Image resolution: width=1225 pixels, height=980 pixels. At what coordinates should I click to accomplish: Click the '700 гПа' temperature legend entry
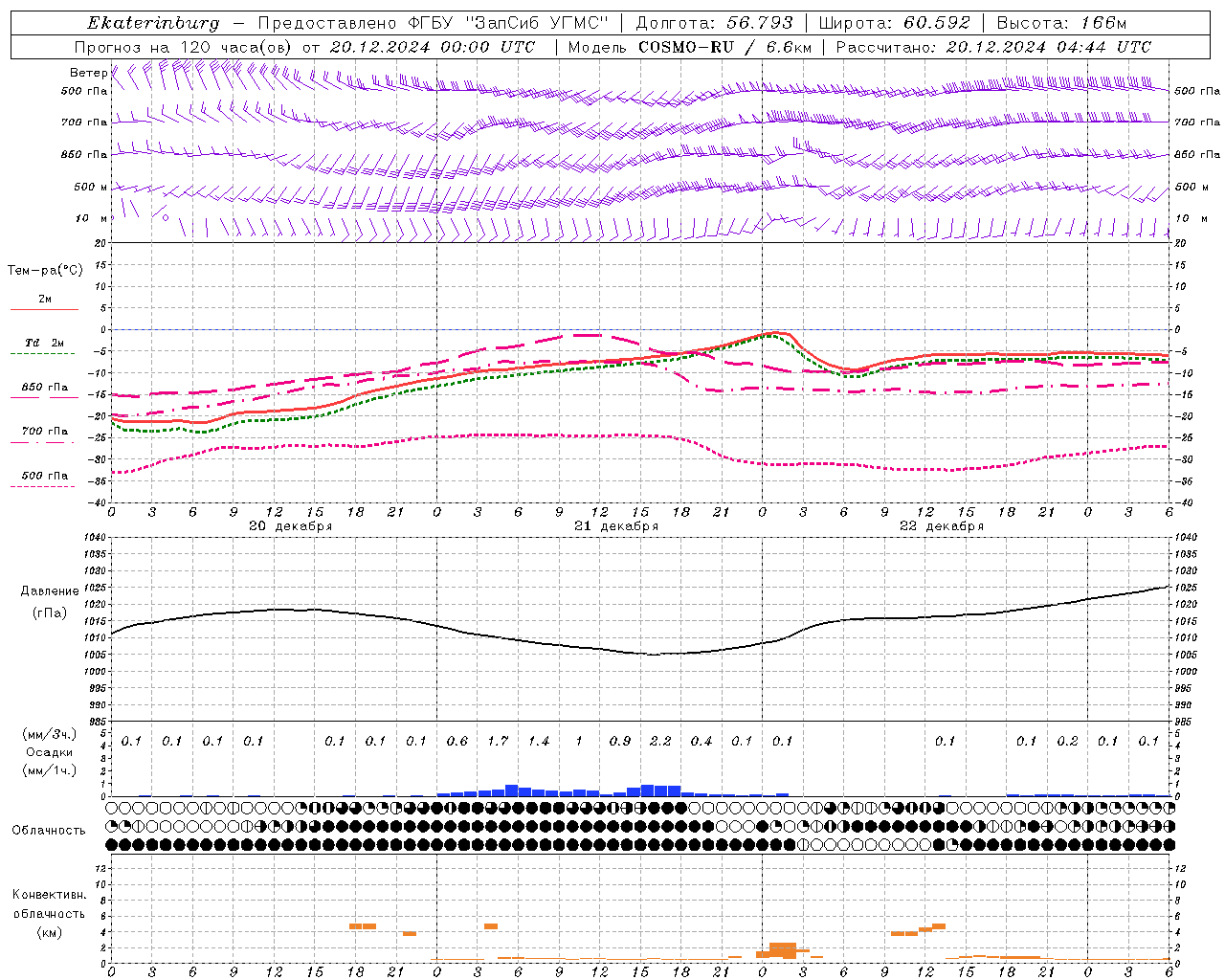[45, 432]
